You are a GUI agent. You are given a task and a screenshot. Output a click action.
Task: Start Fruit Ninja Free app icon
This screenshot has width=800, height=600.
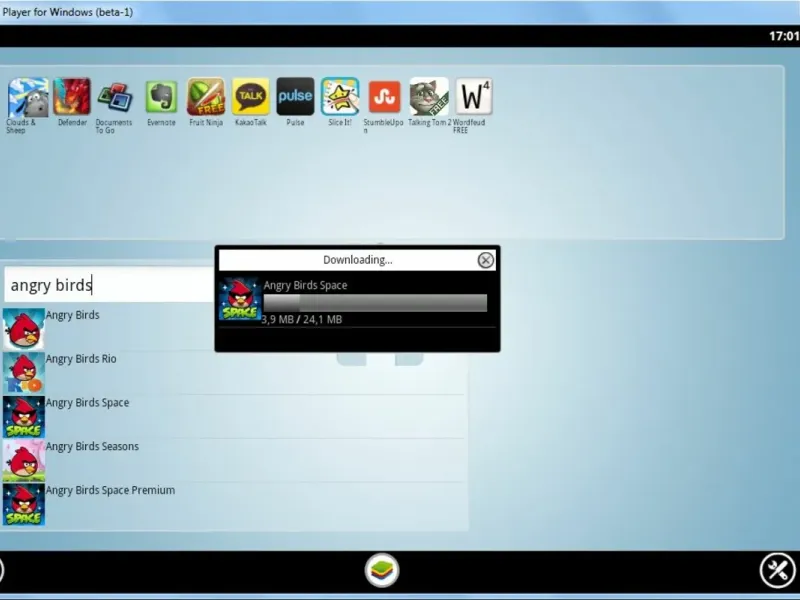pyautogui.click(x=206, y=96)
